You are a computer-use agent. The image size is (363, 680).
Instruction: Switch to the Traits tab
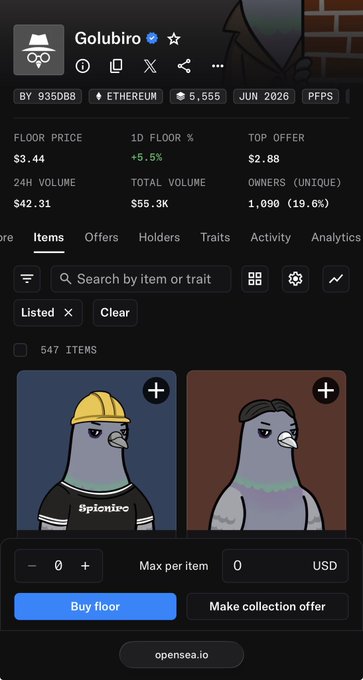215,238
